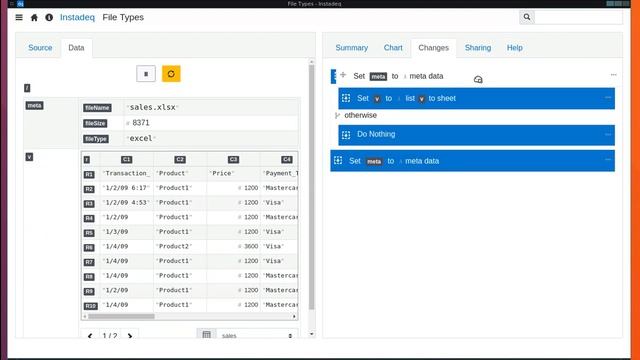
Task: Click the fileType key label
Action: (x=96, y=139)
